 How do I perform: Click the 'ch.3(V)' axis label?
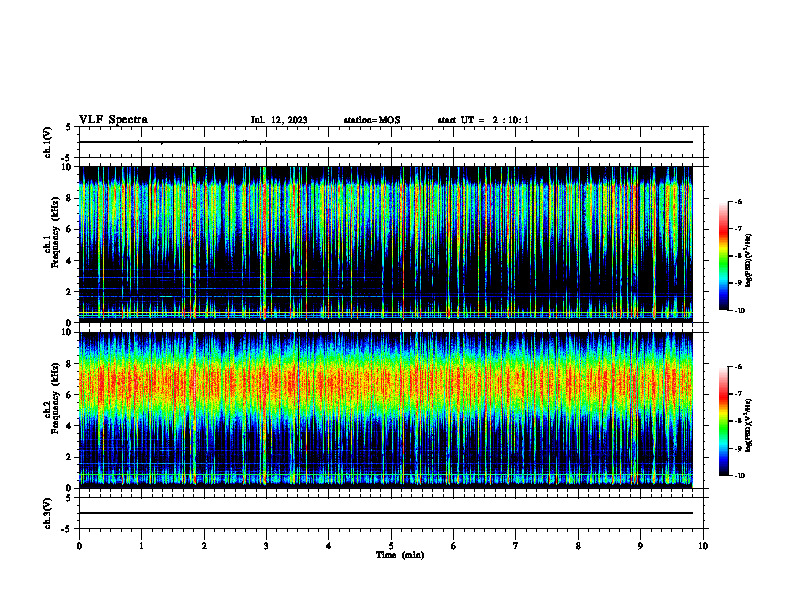pyautogui.click(x=47, y=513)
